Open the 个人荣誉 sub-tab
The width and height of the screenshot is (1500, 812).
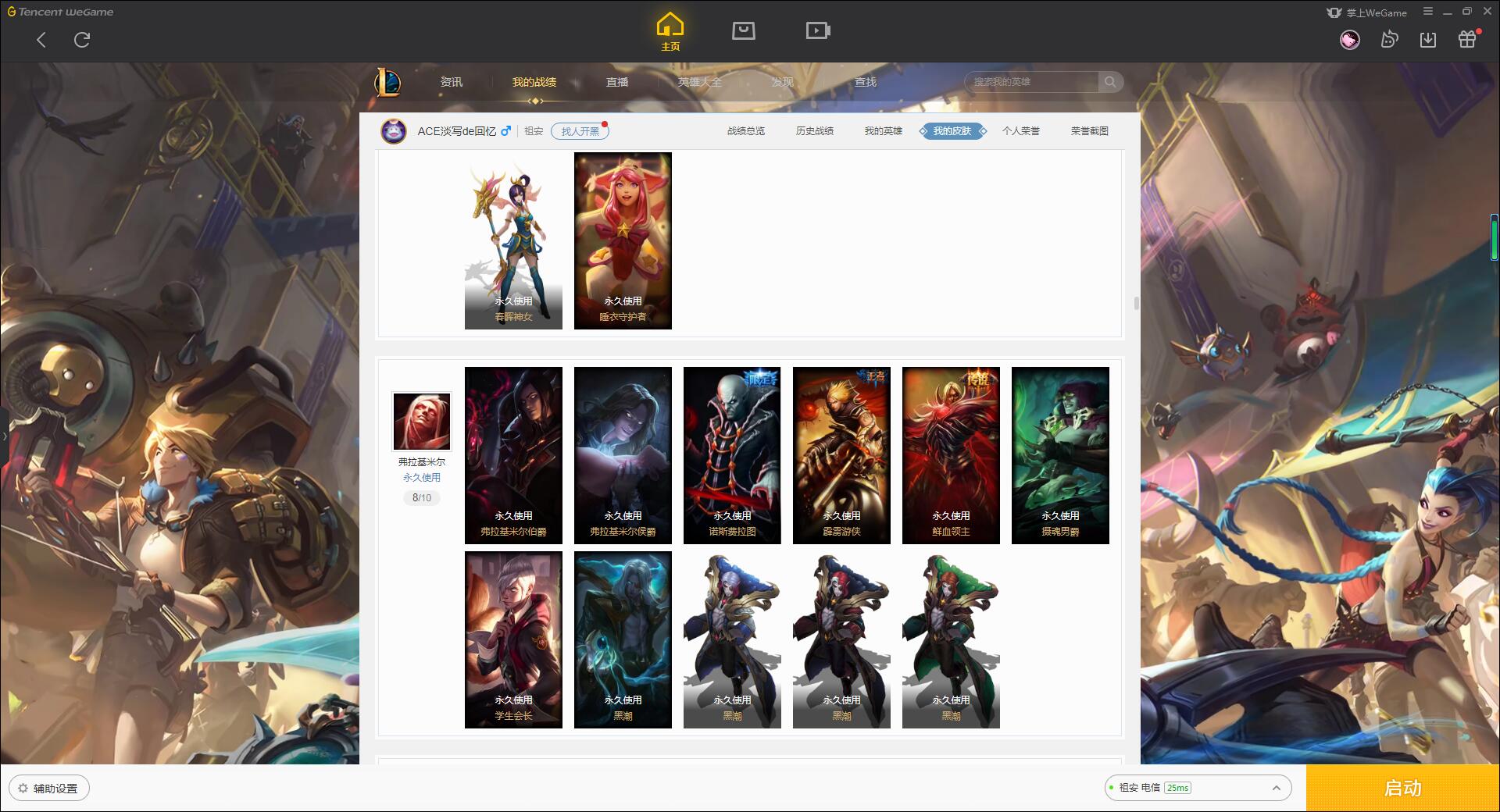click(1021, 131)
